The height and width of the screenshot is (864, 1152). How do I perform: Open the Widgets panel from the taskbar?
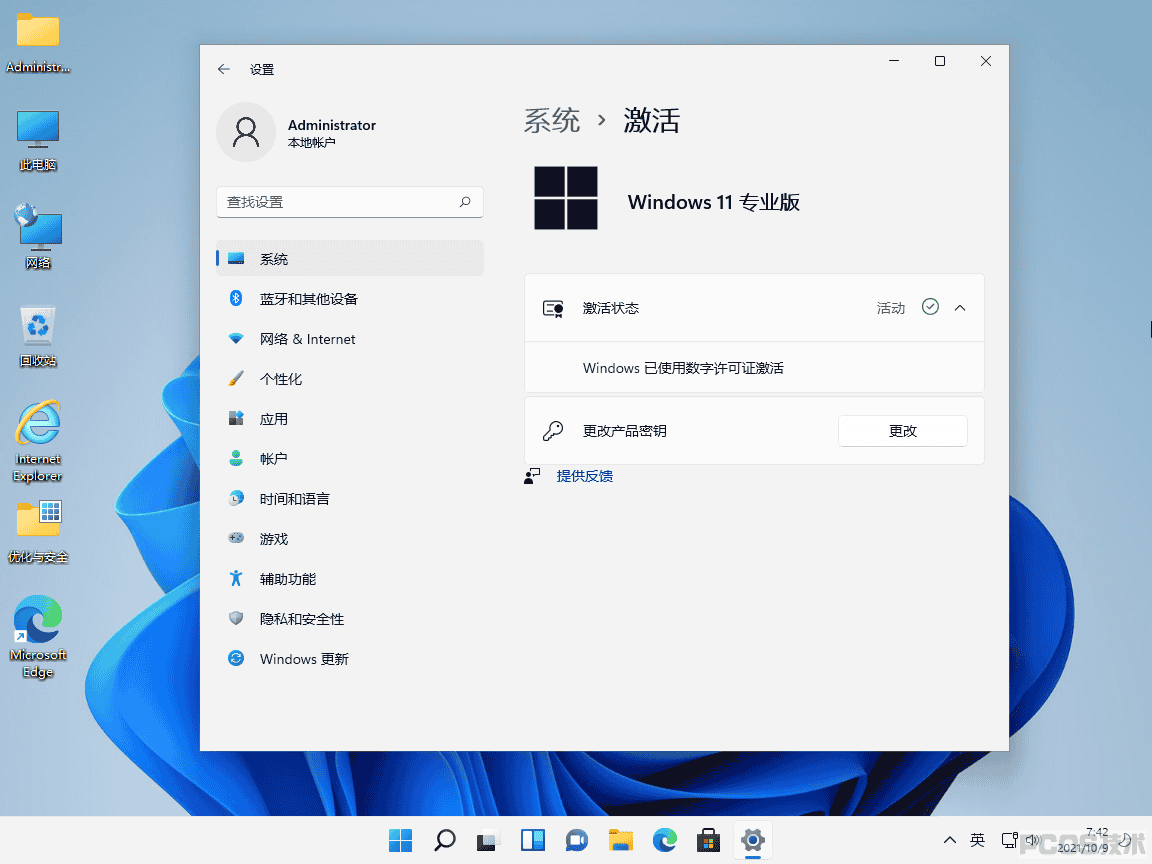533,840
